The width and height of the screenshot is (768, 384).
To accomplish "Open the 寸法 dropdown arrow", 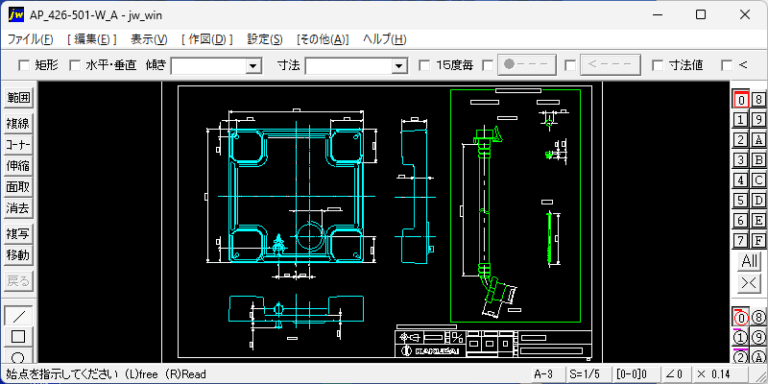I will tap(399, 66).
